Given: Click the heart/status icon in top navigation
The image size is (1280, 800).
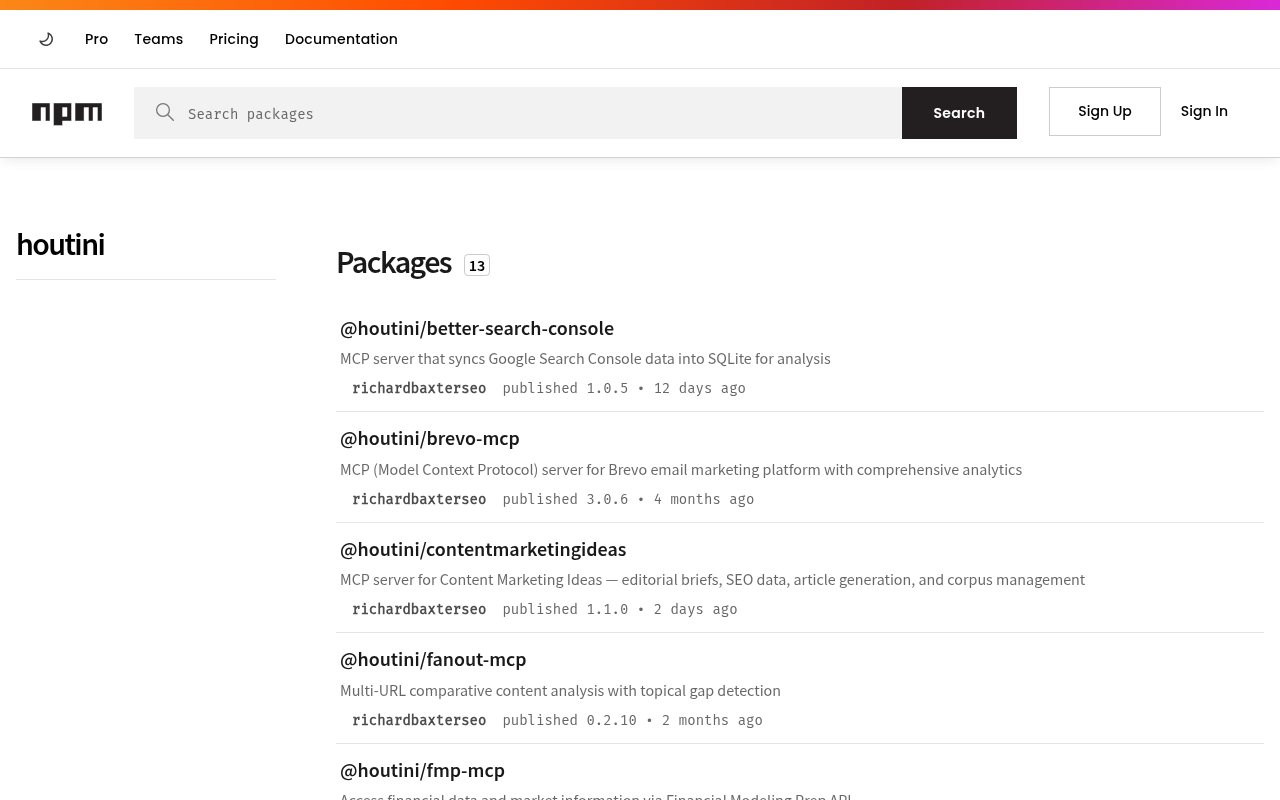Looking at the screenshot, I should tap(46, 39).
